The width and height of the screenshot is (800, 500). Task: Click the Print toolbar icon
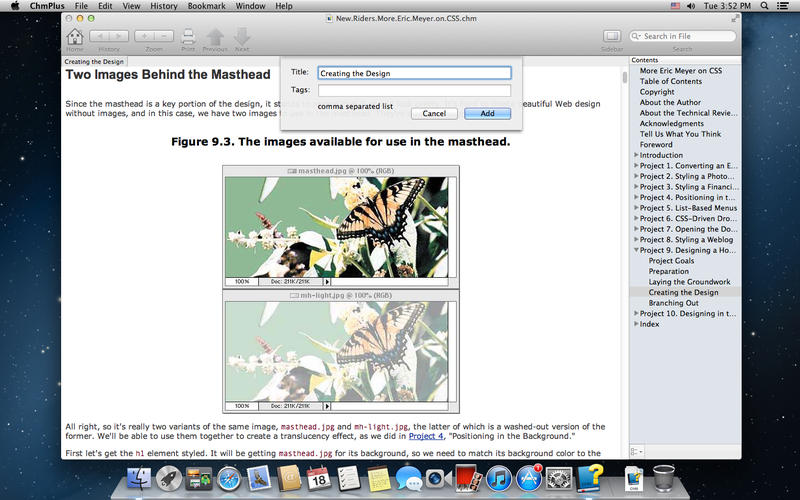point(187,37)
